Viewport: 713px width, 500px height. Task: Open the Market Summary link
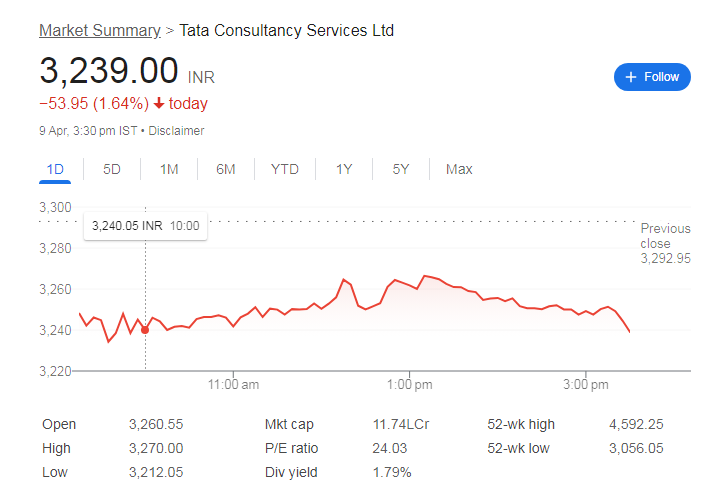click(x=99, y=31)
